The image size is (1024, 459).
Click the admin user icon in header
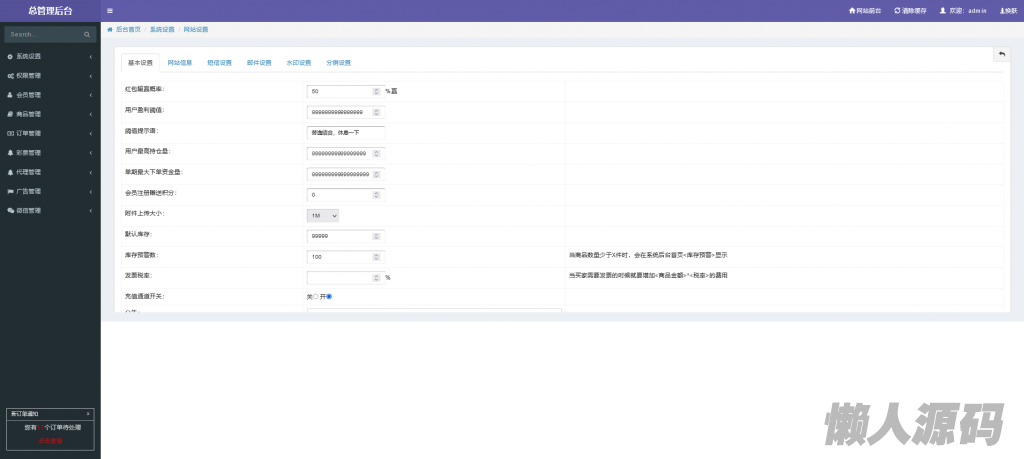942,11
